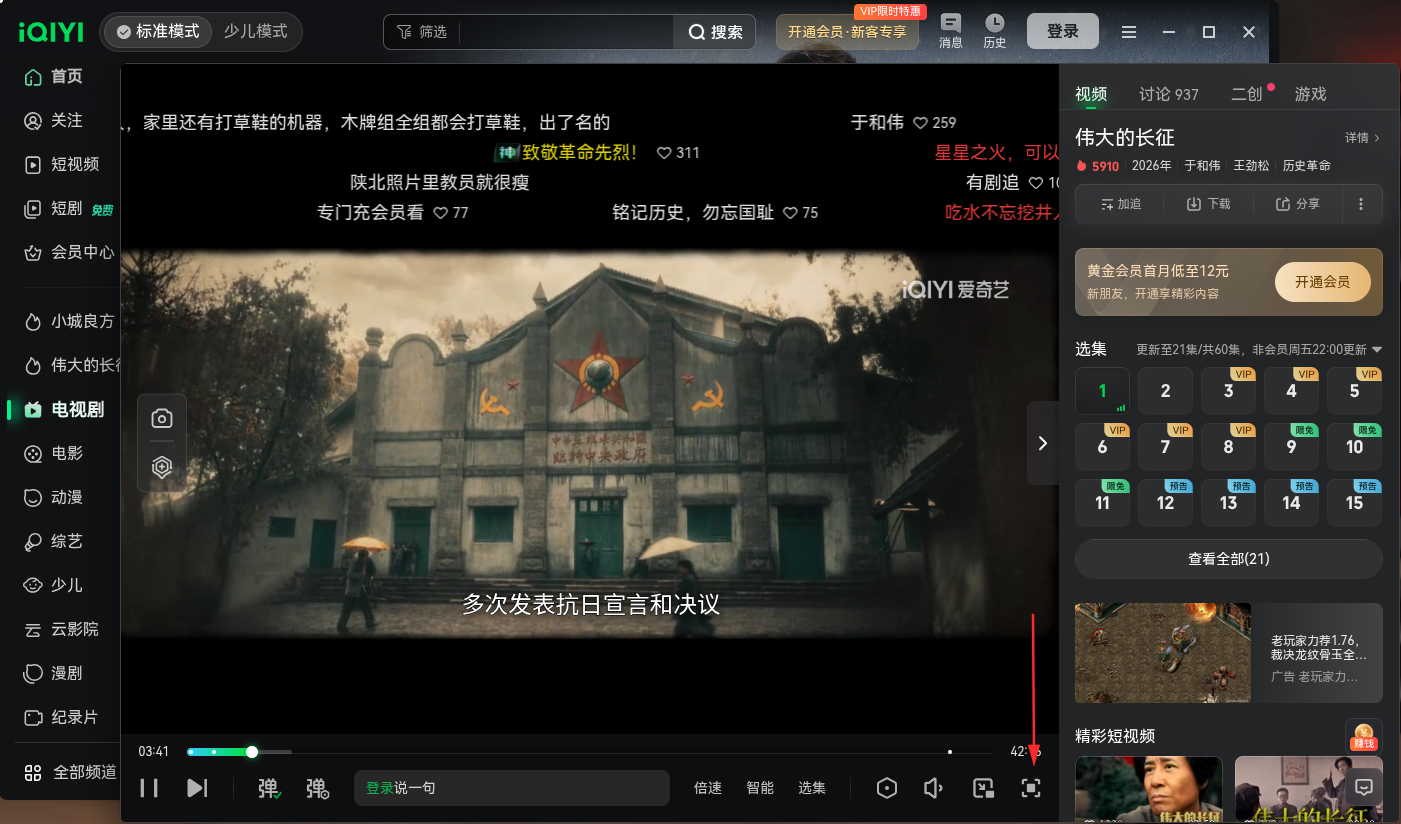1401x824 pixels.
Task: Click the danmaku comment input field
Action: point(512,788)
